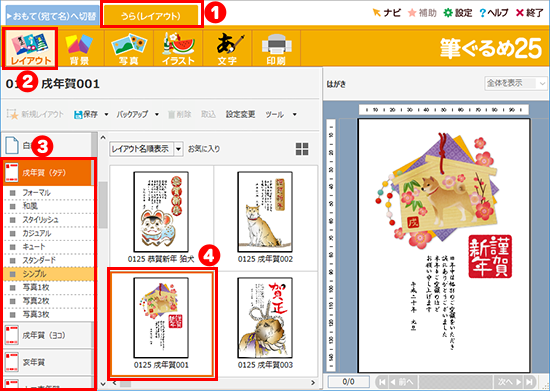550x391 pixels.
Task: Expand the 保存 save dropdown arrow
Action: click(x=106, y=114)
